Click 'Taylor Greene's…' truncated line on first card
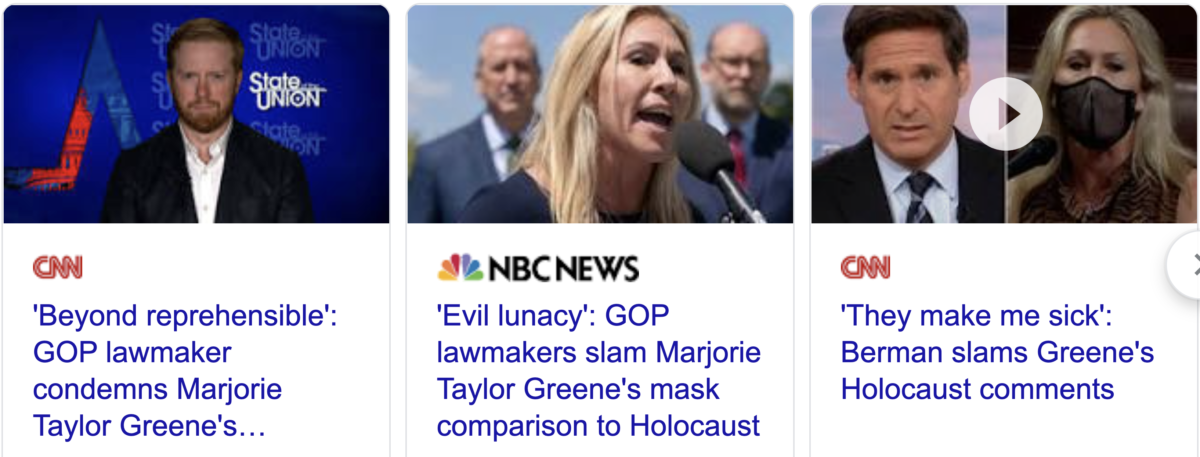 [149, 426]
